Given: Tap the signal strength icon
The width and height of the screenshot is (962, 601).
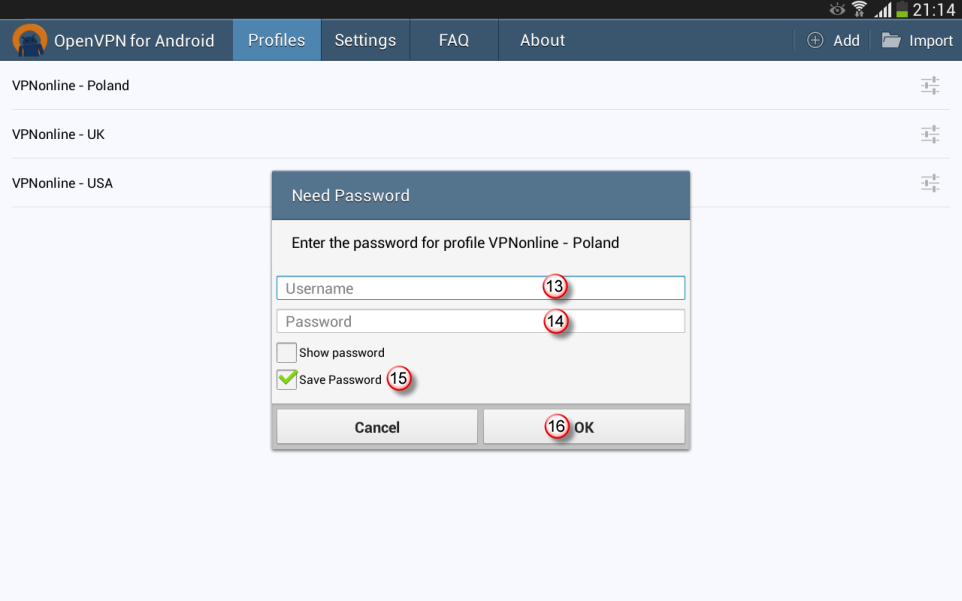Looking at the screenshot, I should (x=883, y=9).
